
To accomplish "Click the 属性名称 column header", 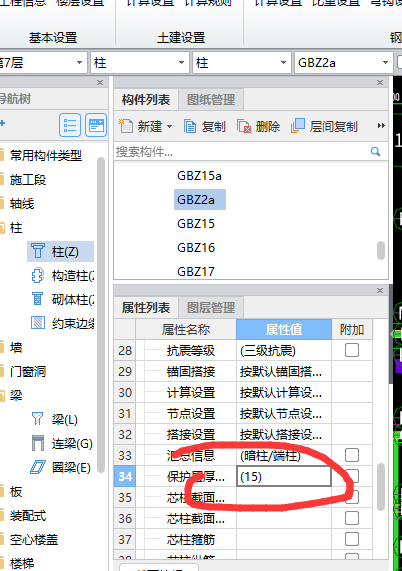I will tap(186, 330).
